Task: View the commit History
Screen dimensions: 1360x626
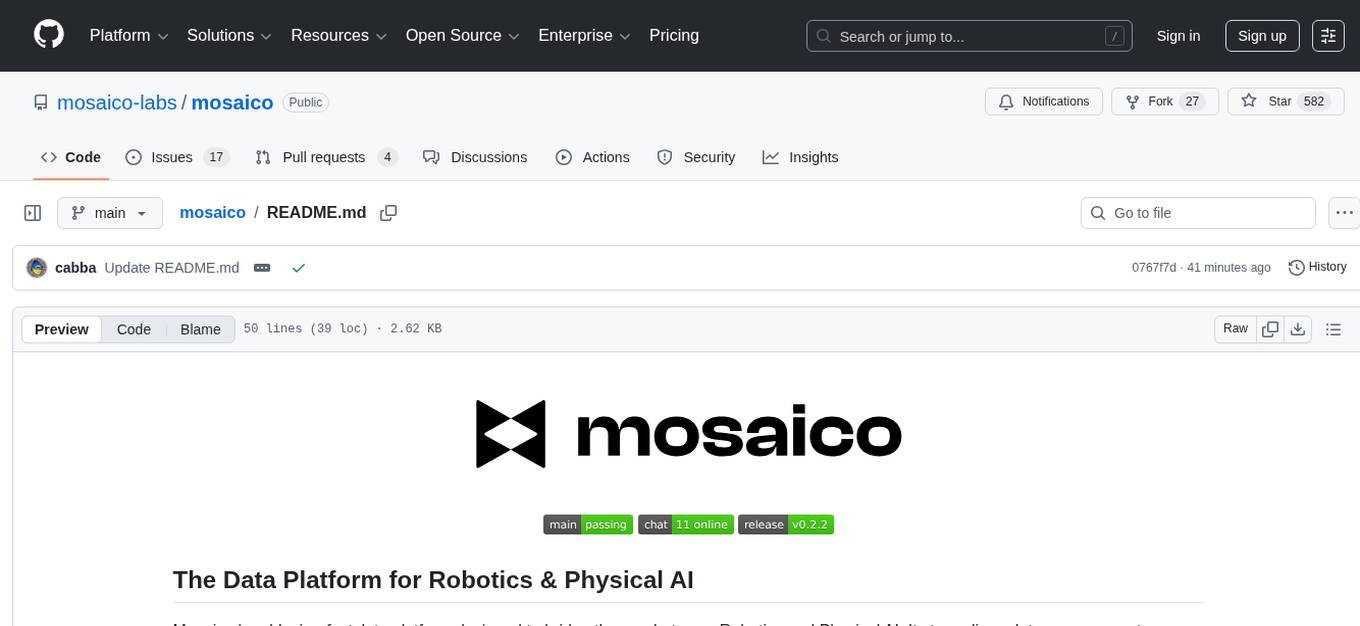Action: [1317, 267]
